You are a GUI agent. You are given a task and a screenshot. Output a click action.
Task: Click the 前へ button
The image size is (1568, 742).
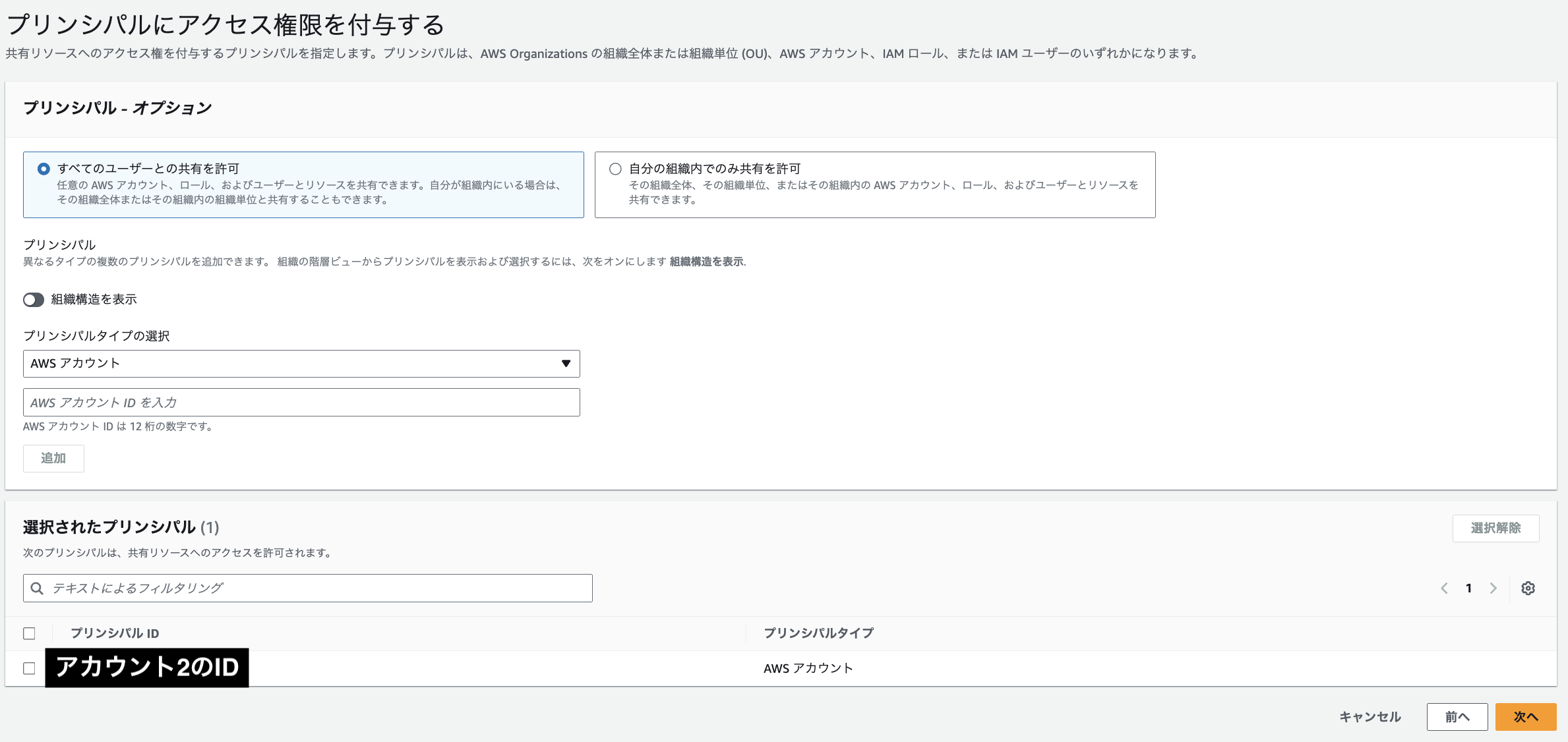(x=1457, y=716)
